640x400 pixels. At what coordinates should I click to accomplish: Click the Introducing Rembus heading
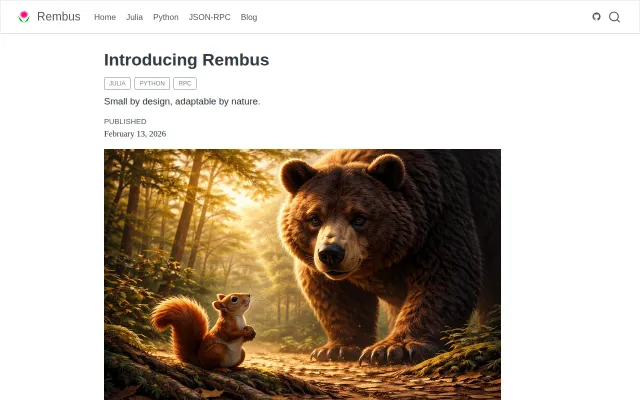187,60
